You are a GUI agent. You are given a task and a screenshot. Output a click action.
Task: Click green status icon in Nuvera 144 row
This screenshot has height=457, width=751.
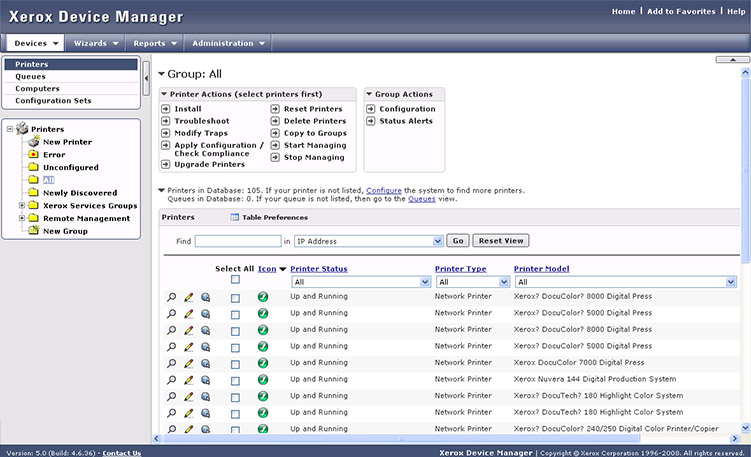pos(263,379)
